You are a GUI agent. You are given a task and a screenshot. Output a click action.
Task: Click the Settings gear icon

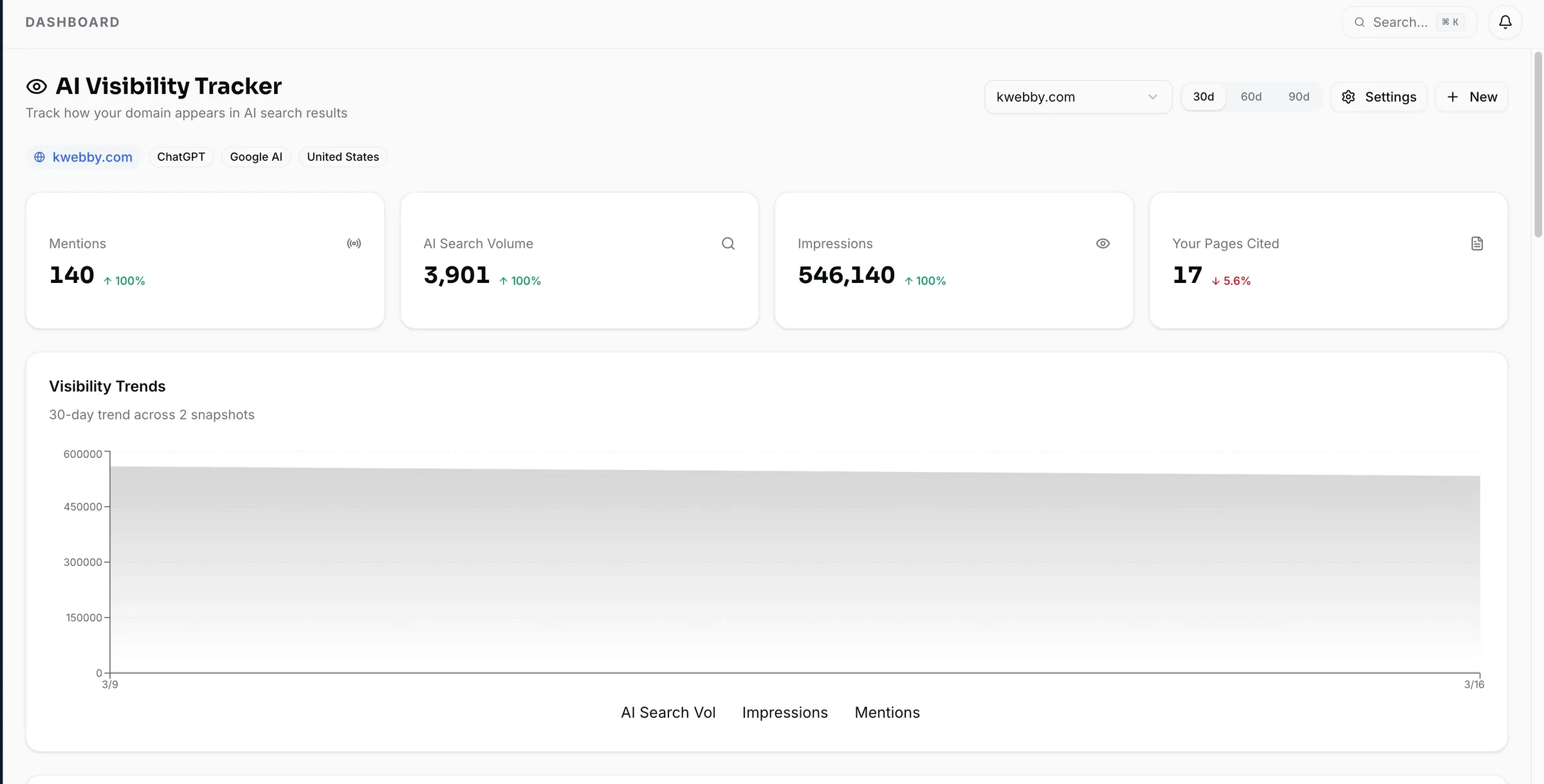click(x=1348, y=97)
